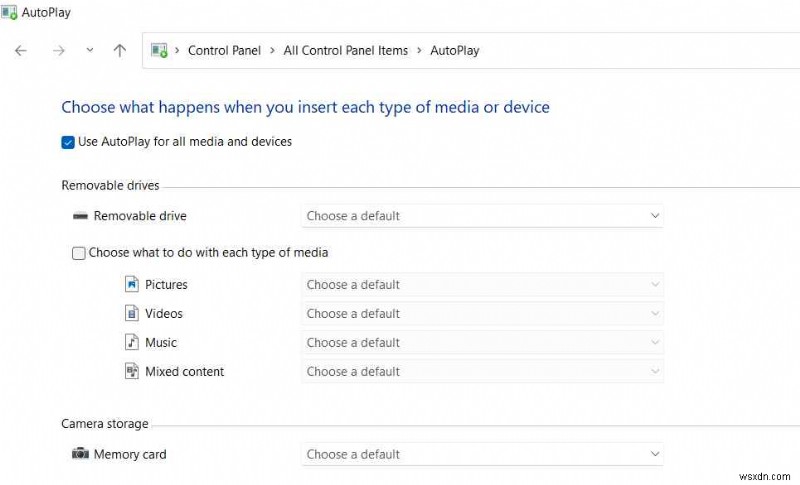
Task: Go up one folder level
Action: tap(120, 50)
